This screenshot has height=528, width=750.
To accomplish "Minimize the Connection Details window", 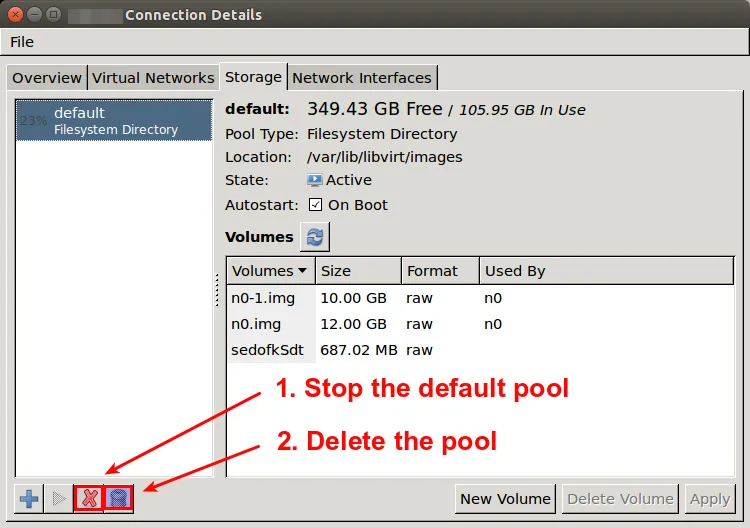I will tap(34, 14).
